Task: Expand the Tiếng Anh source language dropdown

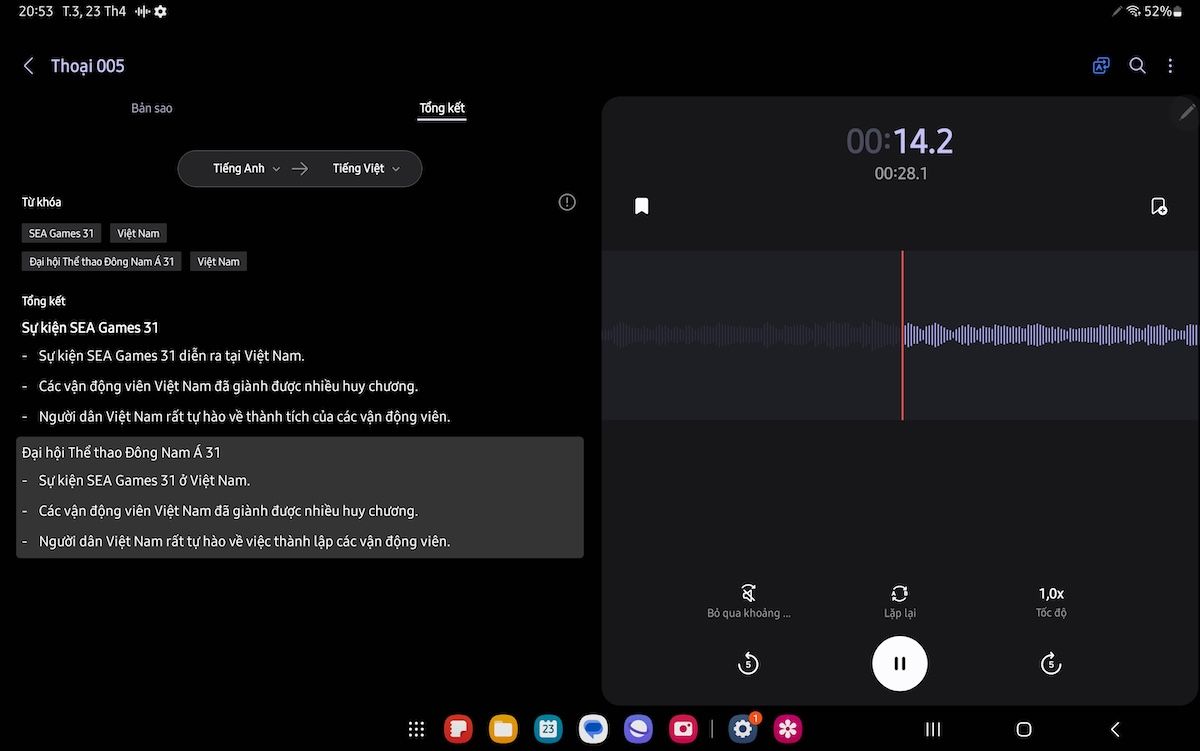Action: (x=246, y=169)
